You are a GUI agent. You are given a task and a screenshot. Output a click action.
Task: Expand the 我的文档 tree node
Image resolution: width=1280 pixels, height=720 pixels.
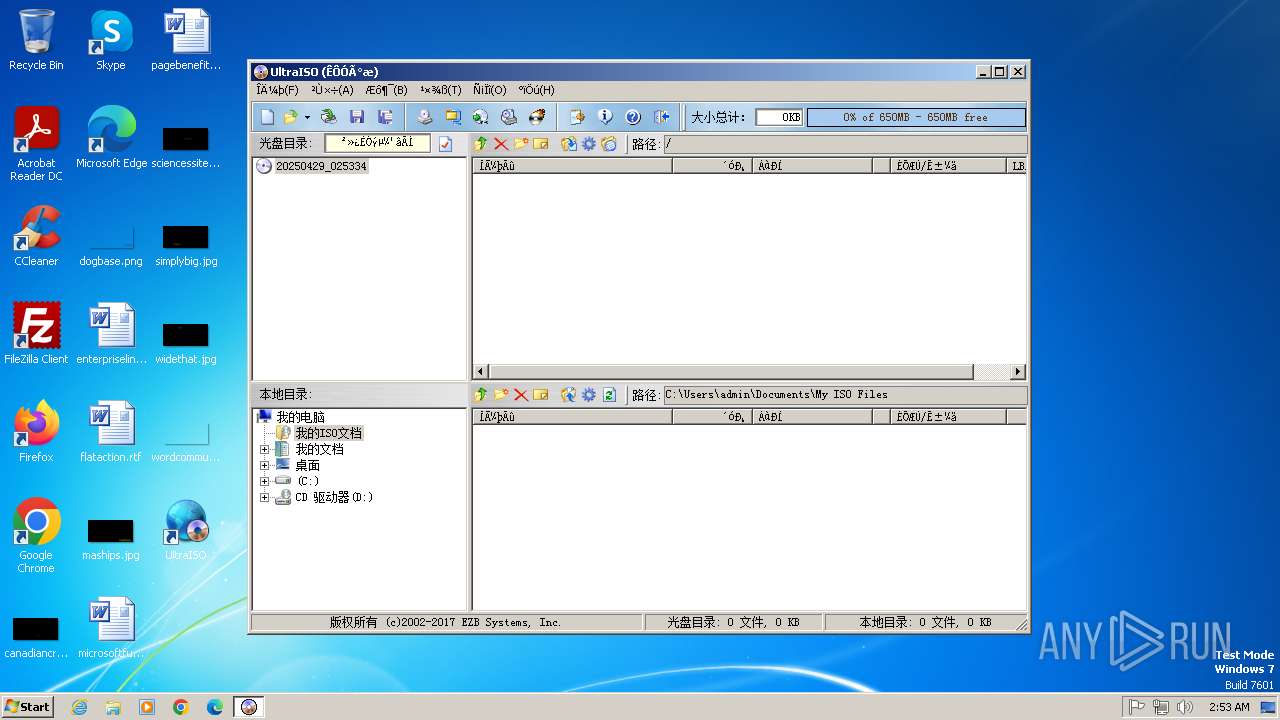point(264,449)
